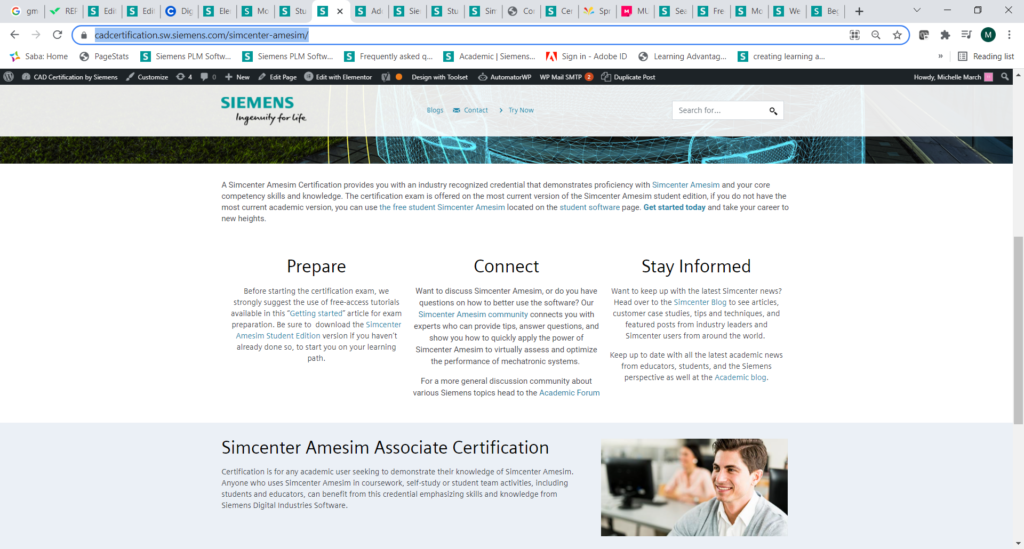Open the Sign in - Adobe ID bookmark

coord(586,57)
